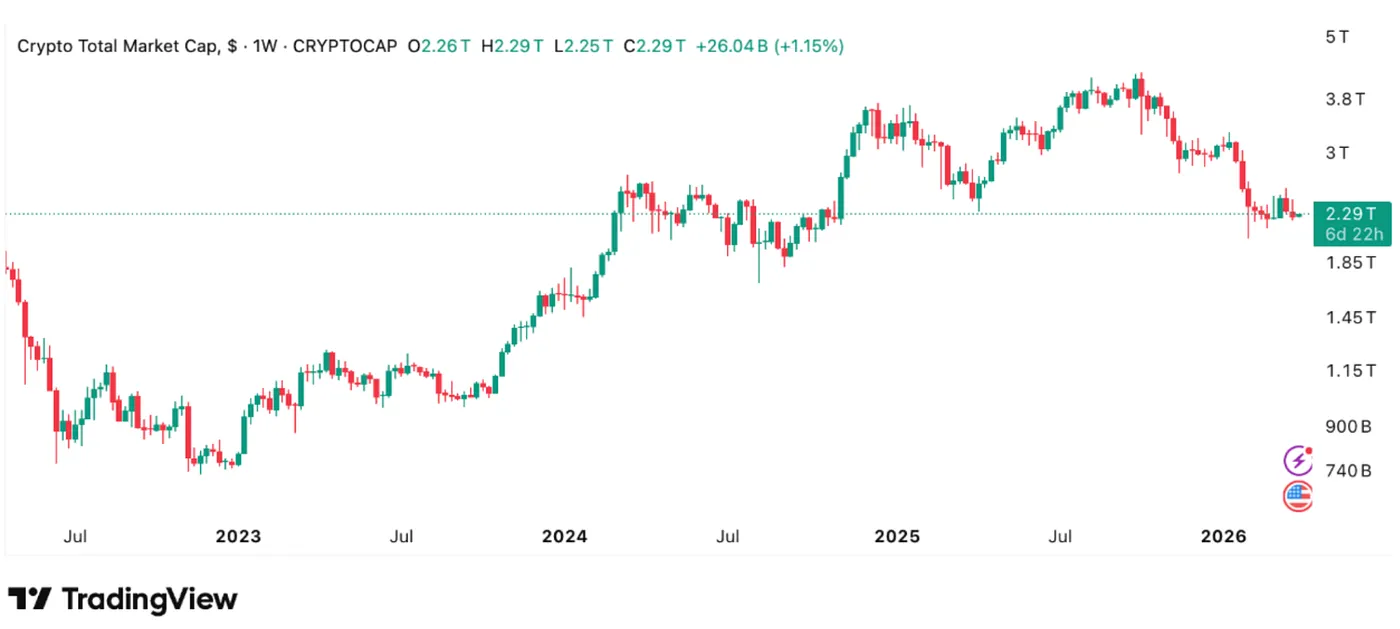Select the 2026 time axis label
The width and height of the screenshot is (1400, 629).
[1223, 536]
